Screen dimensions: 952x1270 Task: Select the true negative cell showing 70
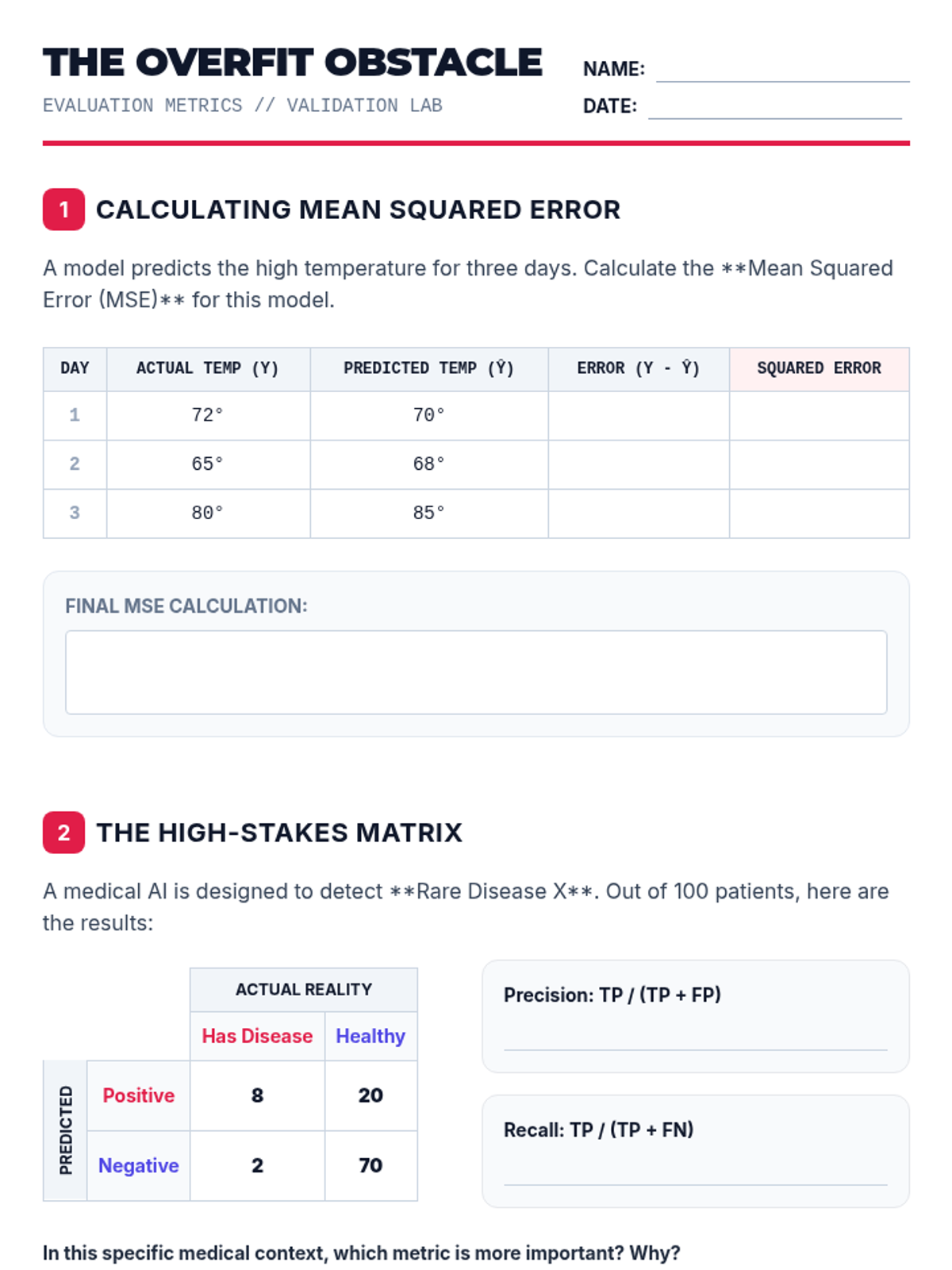[370, 1165]
